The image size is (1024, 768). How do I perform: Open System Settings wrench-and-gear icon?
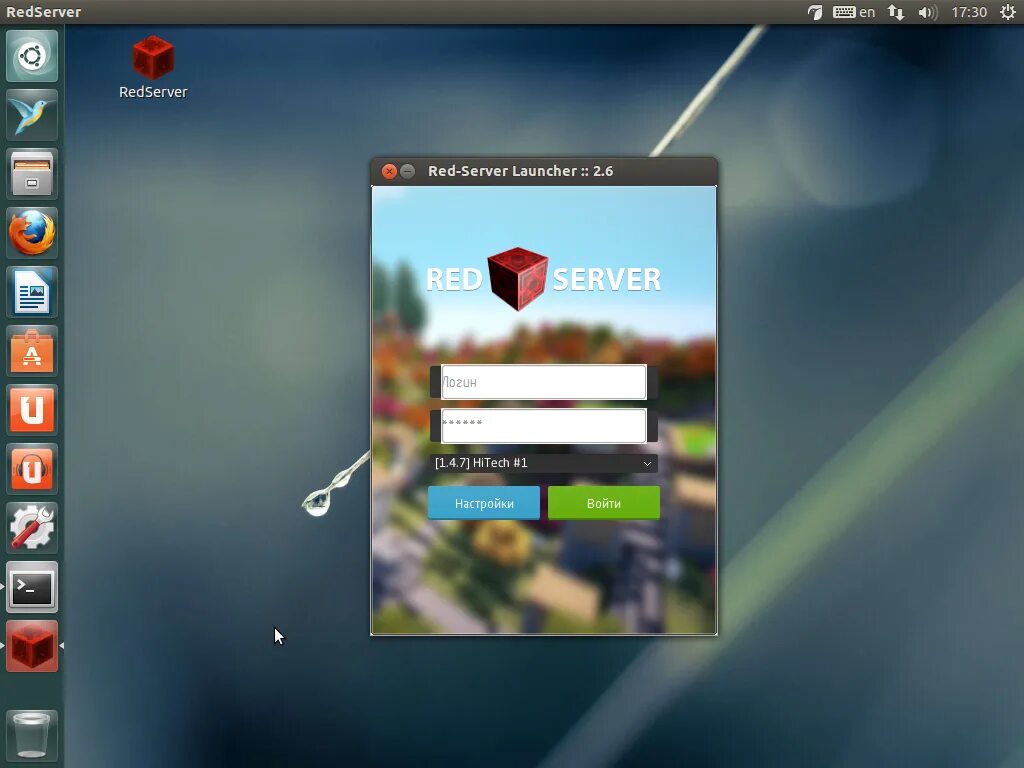coord(32,528)
